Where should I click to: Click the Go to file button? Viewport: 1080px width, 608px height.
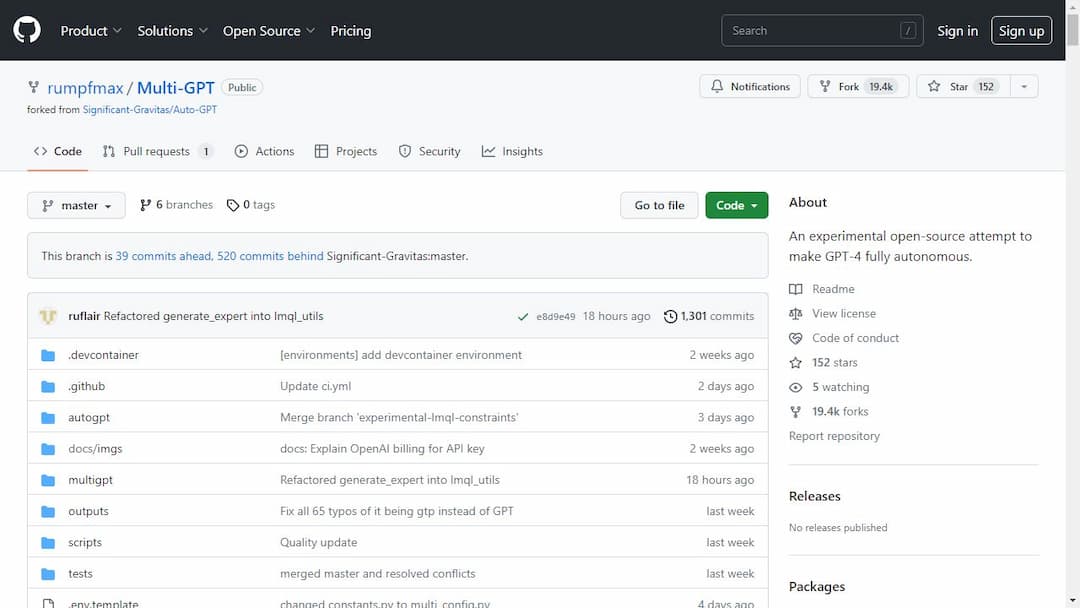click(x=659, y=205)
